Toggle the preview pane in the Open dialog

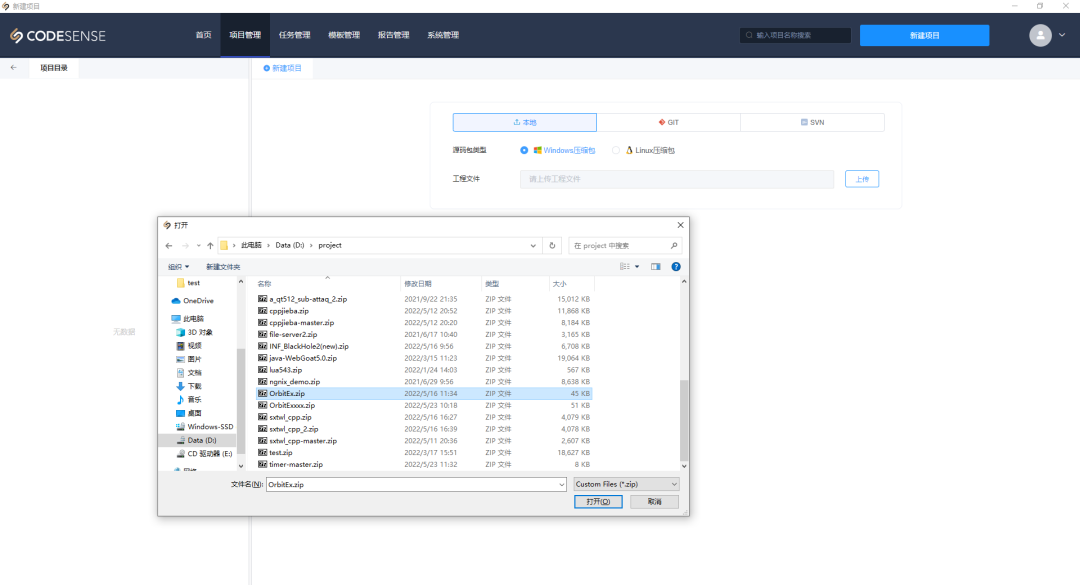(x=656, y=266)
